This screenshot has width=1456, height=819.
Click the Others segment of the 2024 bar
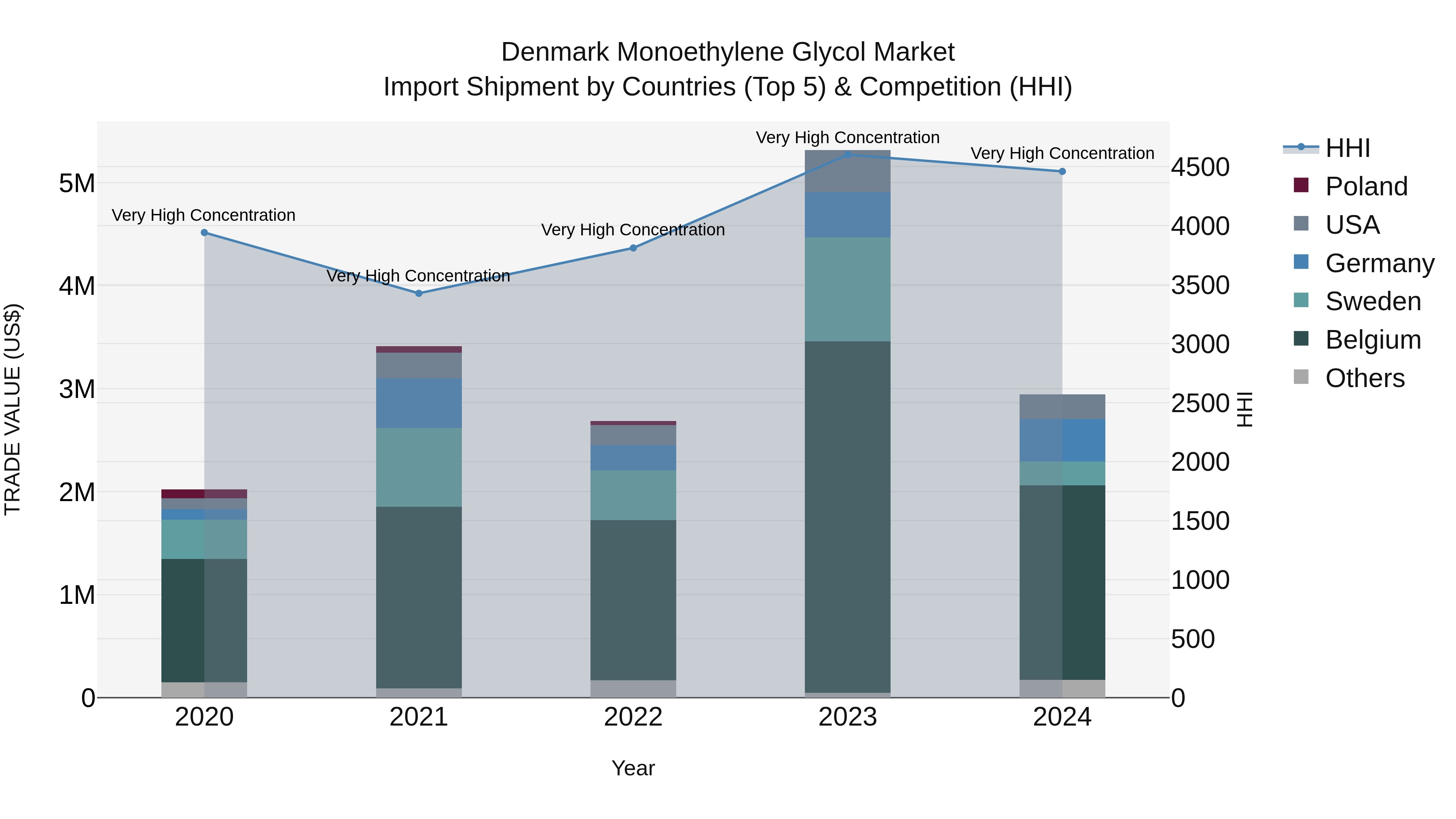1062,688
